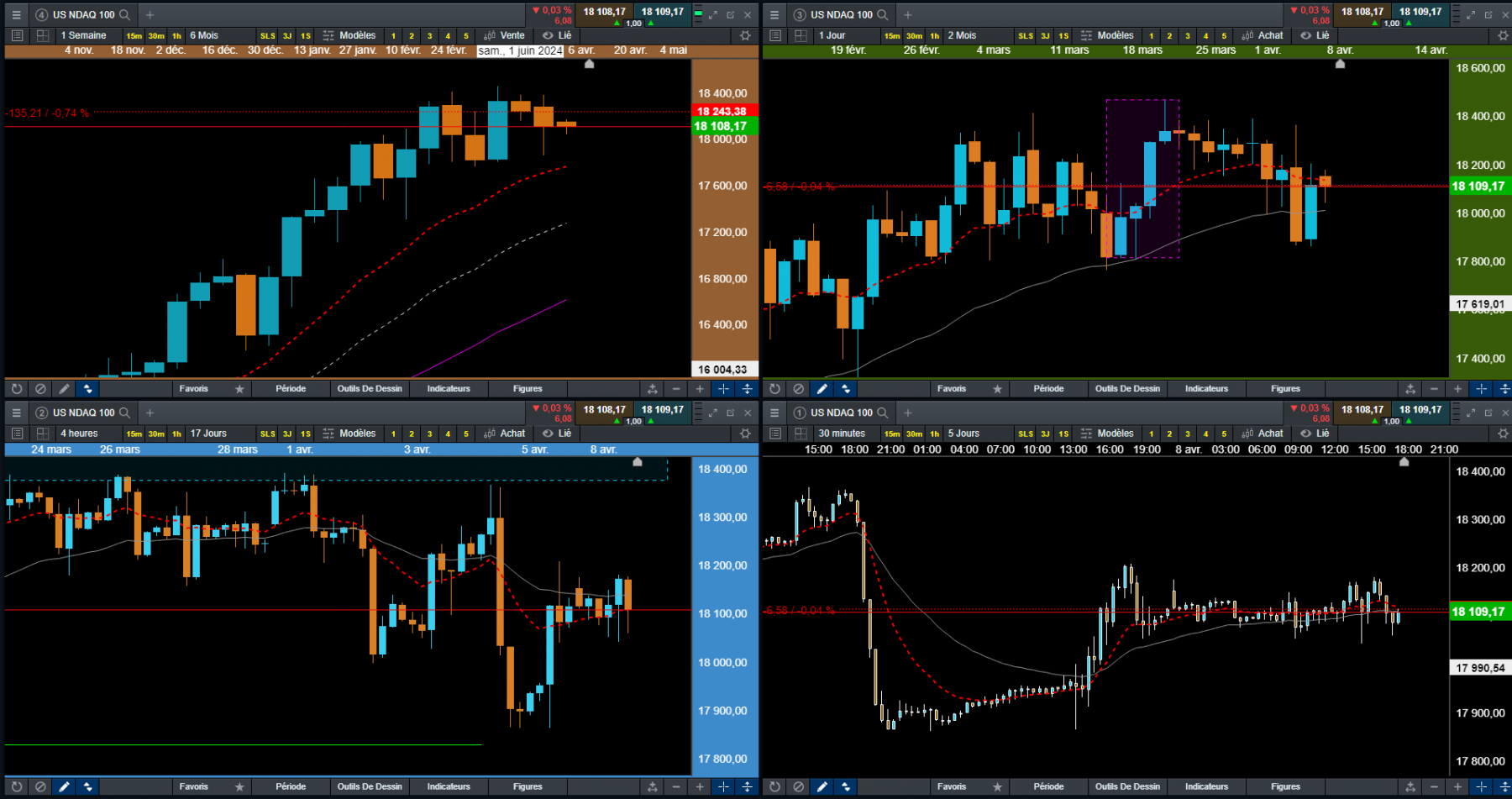Screen dimensions: 1512x799
Task: Zoom out chart 4 with minus button
Action: coord(676,389)
